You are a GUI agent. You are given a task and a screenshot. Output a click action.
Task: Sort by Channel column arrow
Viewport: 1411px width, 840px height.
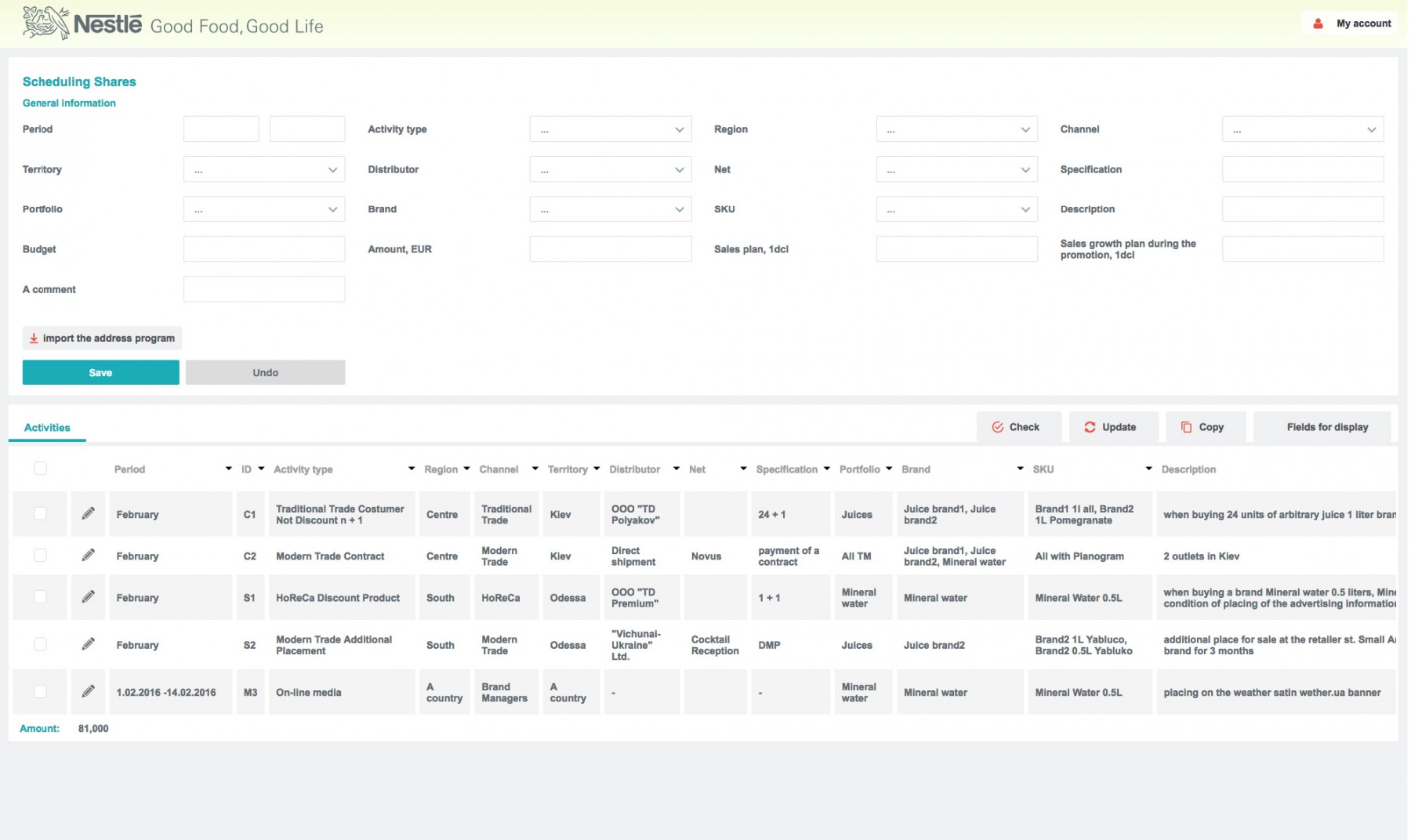pyautogui.click(x=535, y=469)
